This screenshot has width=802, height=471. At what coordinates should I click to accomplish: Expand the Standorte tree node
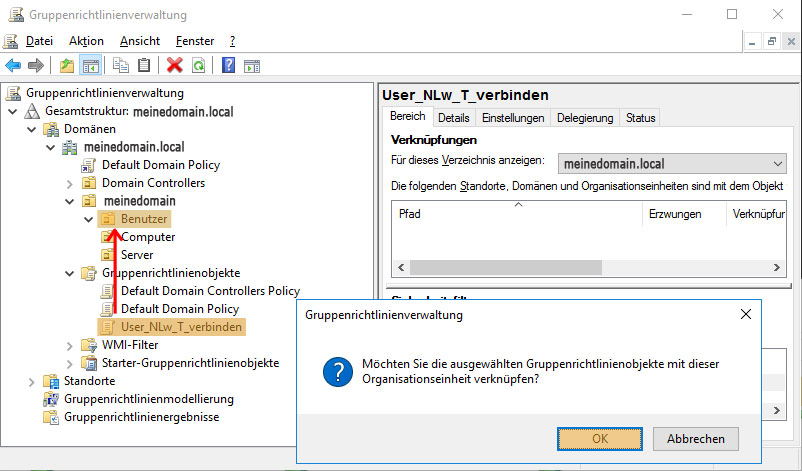[30, 381]
